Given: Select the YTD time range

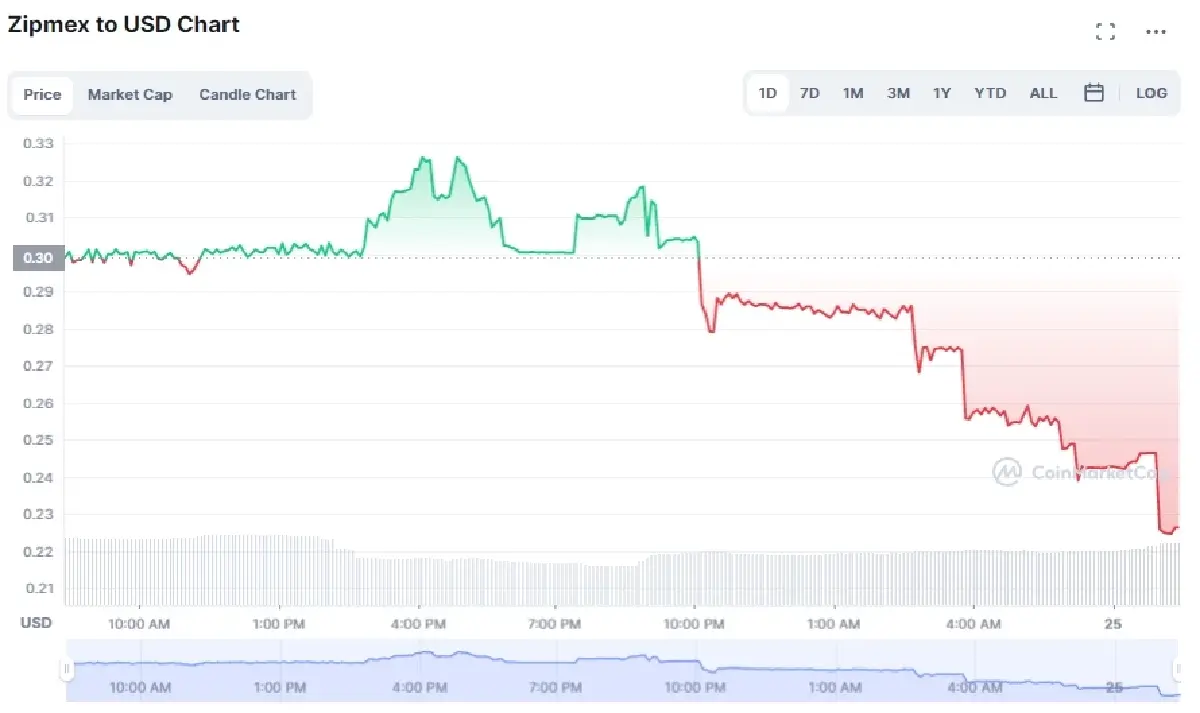Looking at the screenshot, I should click(x=989, y=92).
